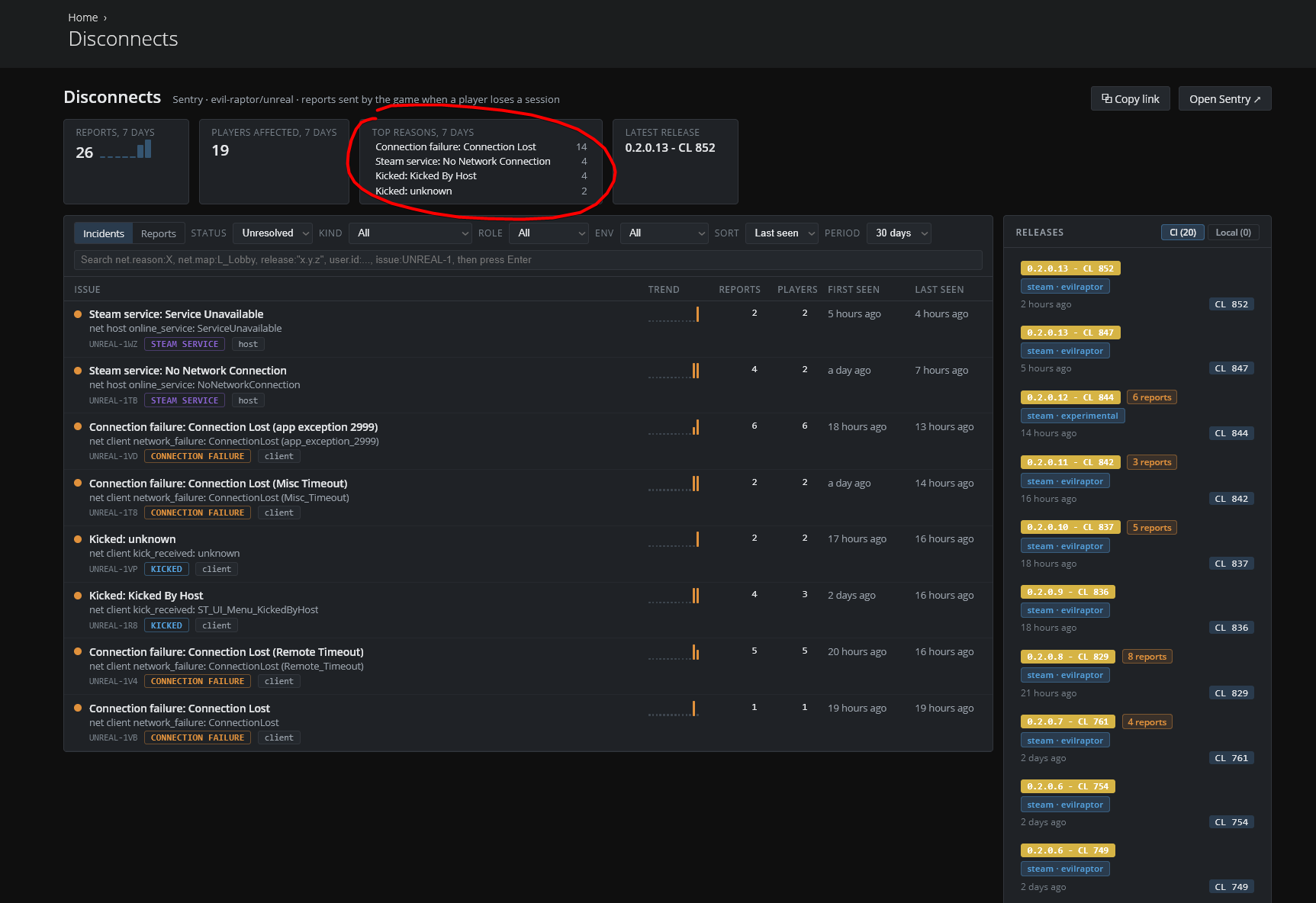1316x903 pixels.
Task: Open release 0.2.0.13 - CL 852 badge
Action: click(x=1070, y=268)
